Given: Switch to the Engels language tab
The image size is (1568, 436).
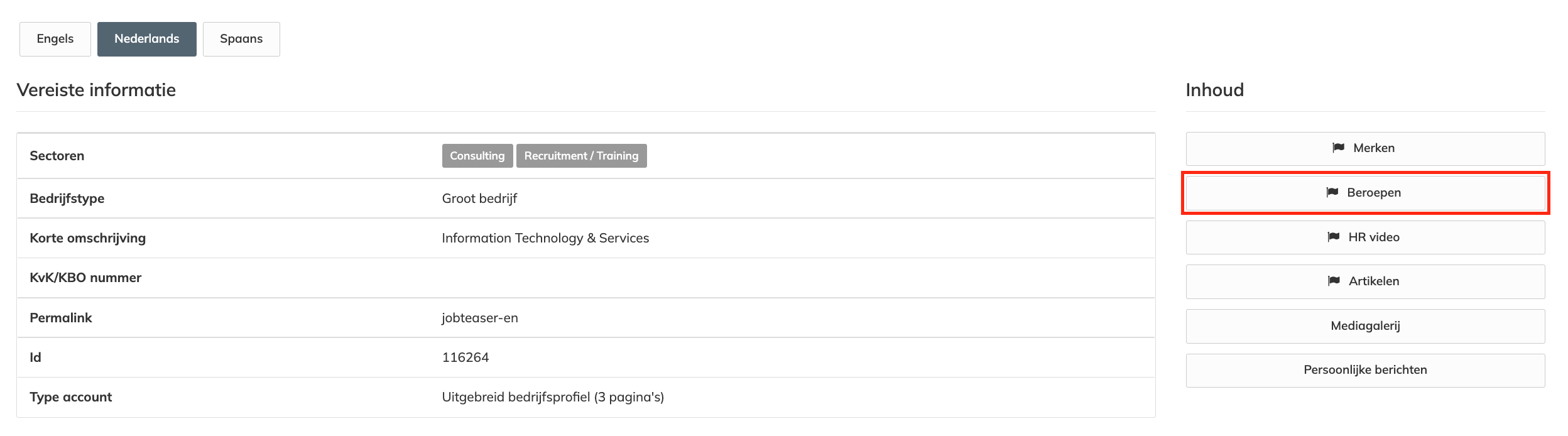Looking at the screenshot, I should pyautogui.click(x=55, y=39).
